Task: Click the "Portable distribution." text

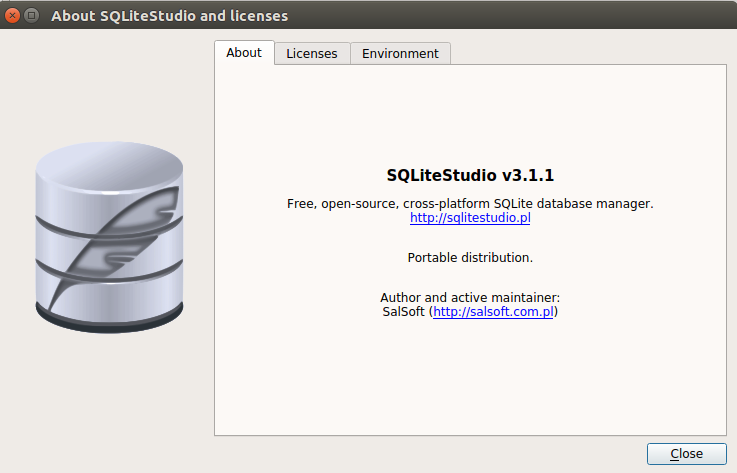Action: pos(470,257)
